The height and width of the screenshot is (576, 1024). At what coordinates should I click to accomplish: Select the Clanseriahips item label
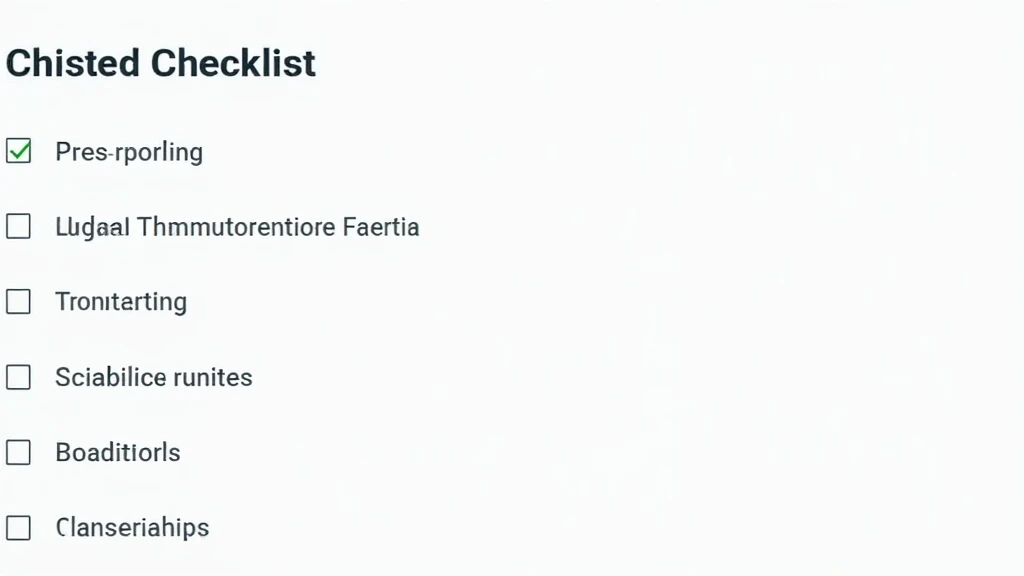tap(132, 527)
